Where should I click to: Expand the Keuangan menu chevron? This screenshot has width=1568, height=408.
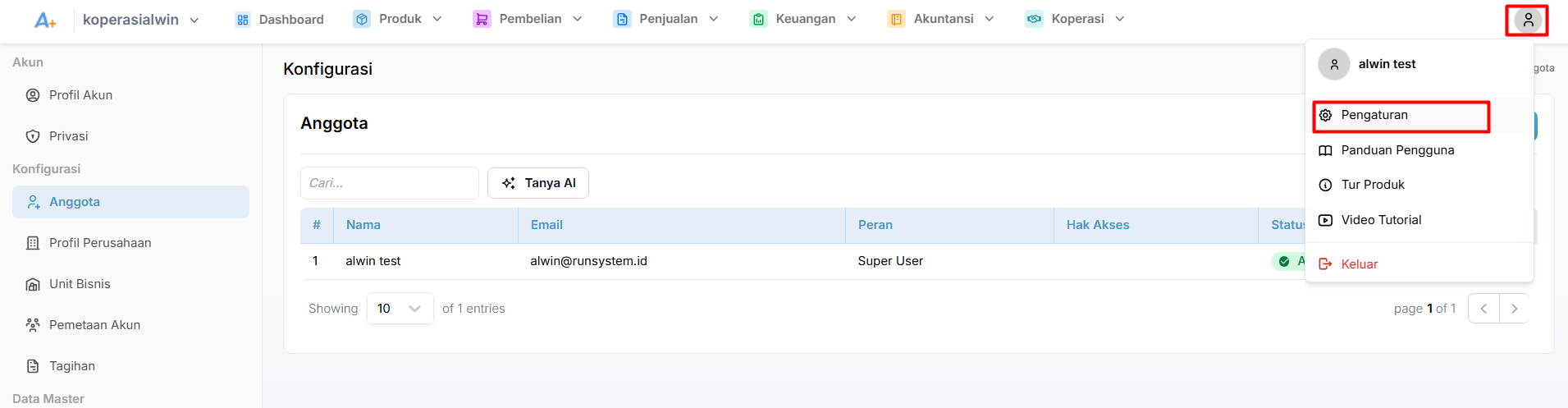(x=852, y=19)
